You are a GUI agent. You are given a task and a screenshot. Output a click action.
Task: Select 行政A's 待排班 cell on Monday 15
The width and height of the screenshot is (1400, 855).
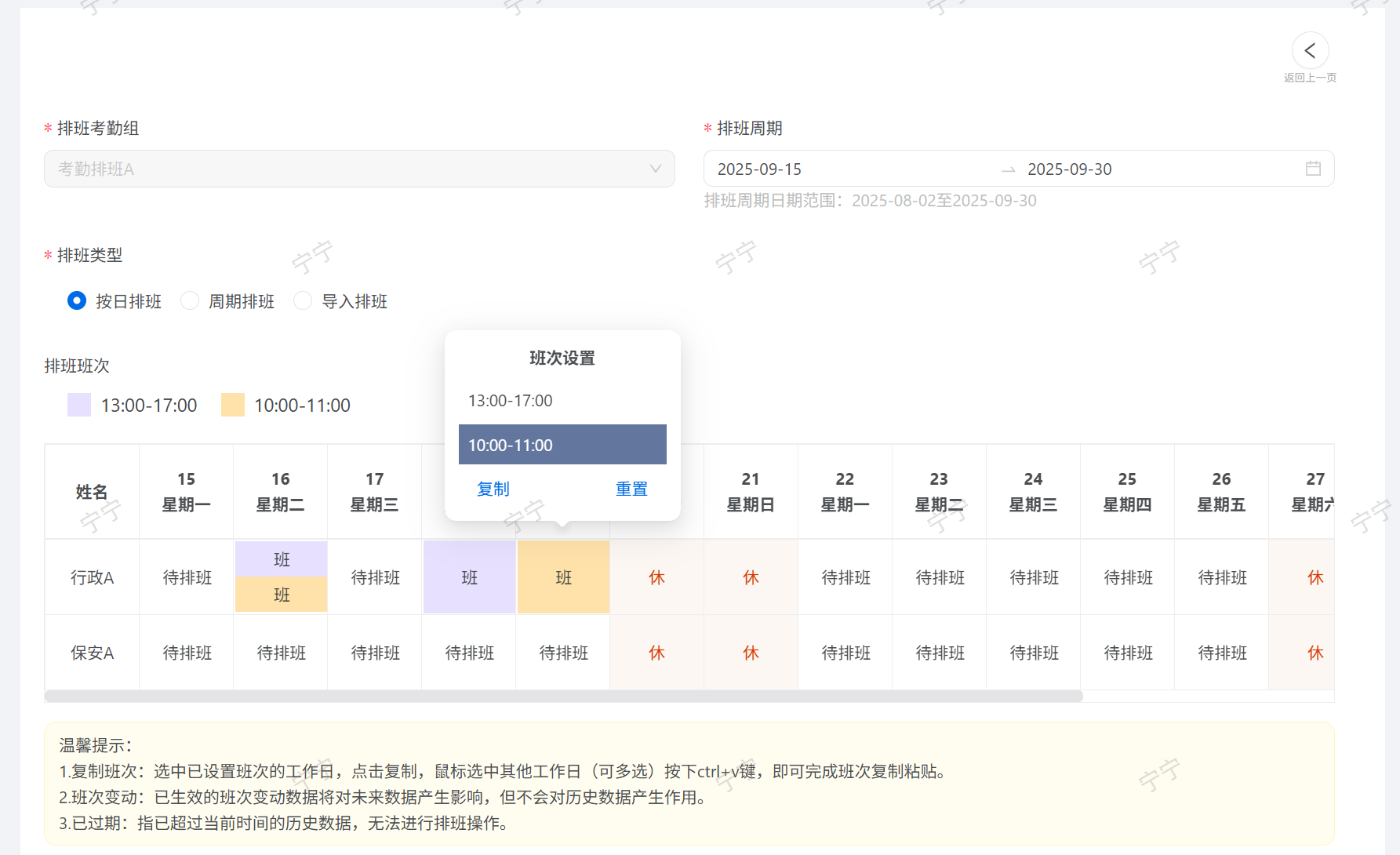point(187,577)
